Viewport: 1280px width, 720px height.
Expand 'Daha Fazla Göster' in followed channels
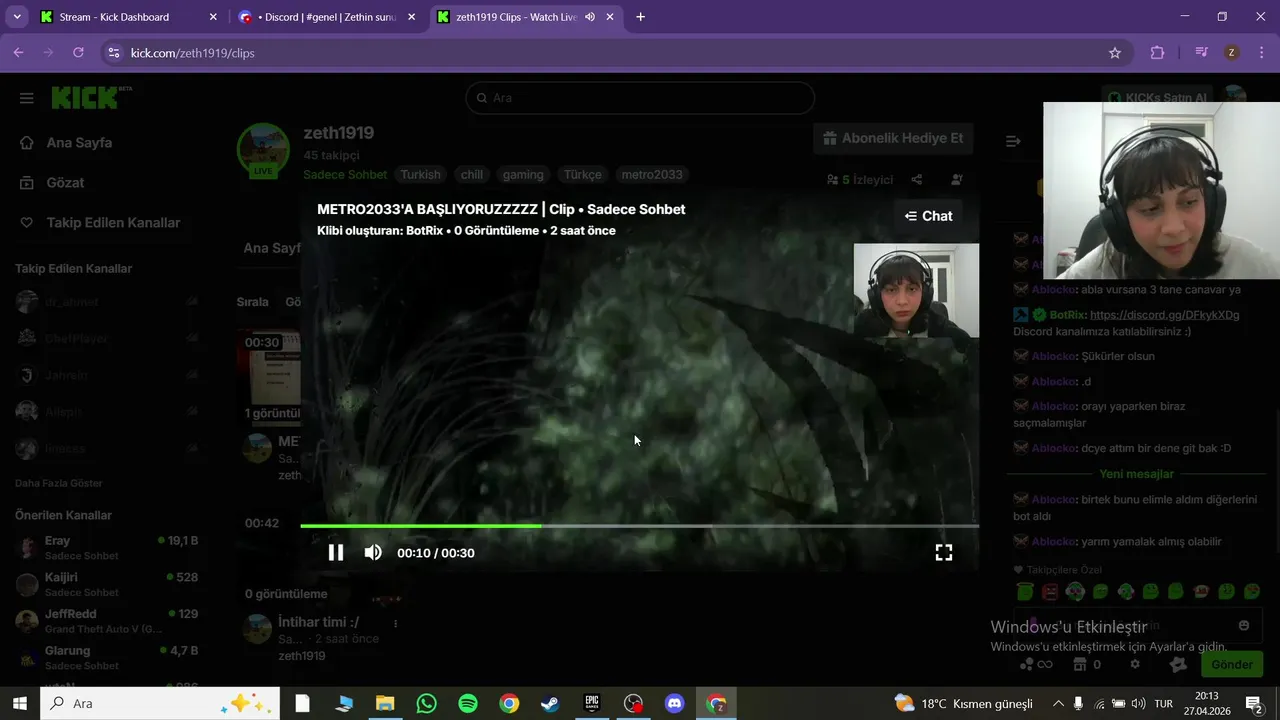(x=59, y=483)
